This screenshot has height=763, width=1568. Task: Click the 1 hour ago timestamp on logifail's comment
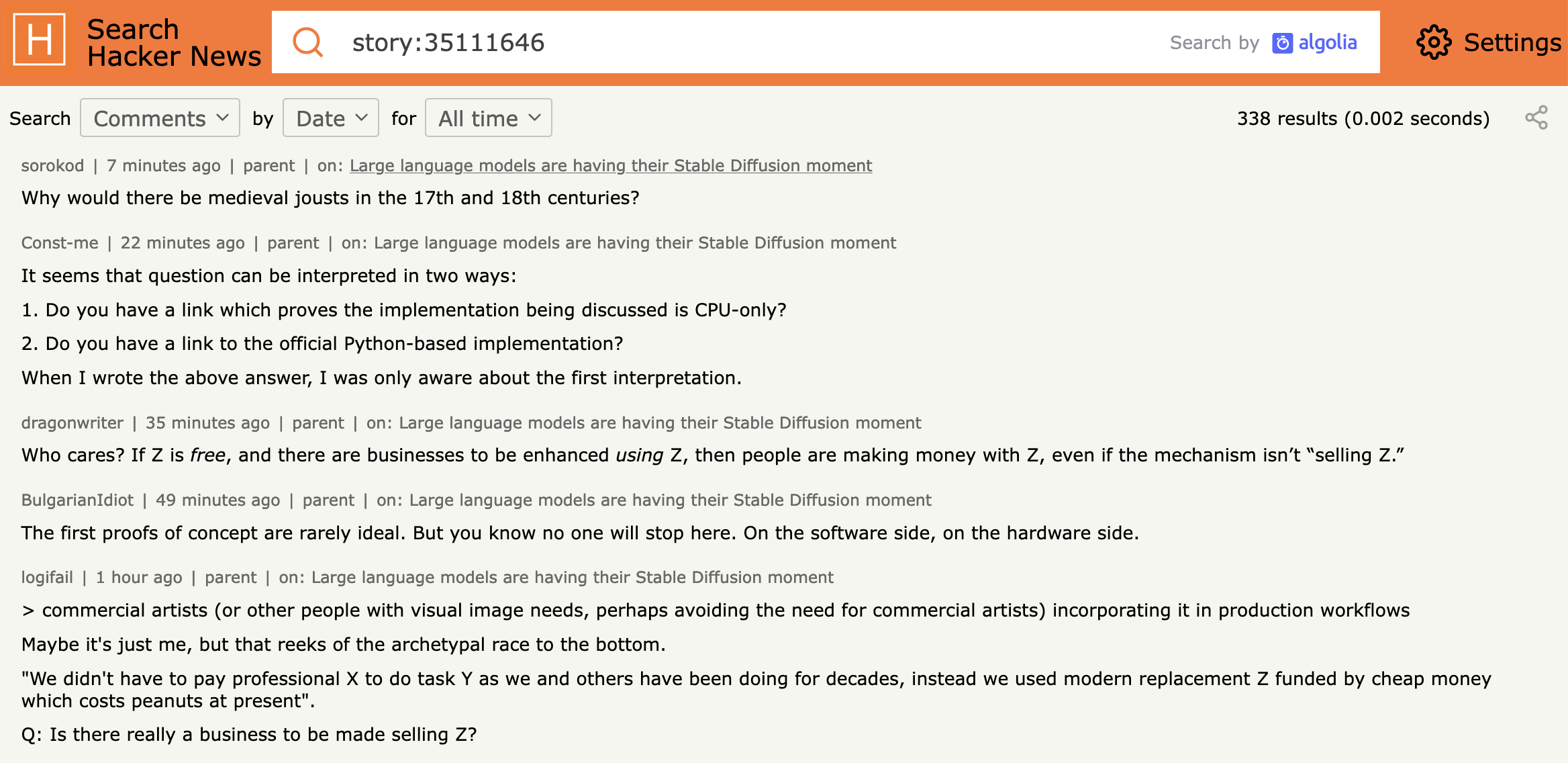[138, 577]
